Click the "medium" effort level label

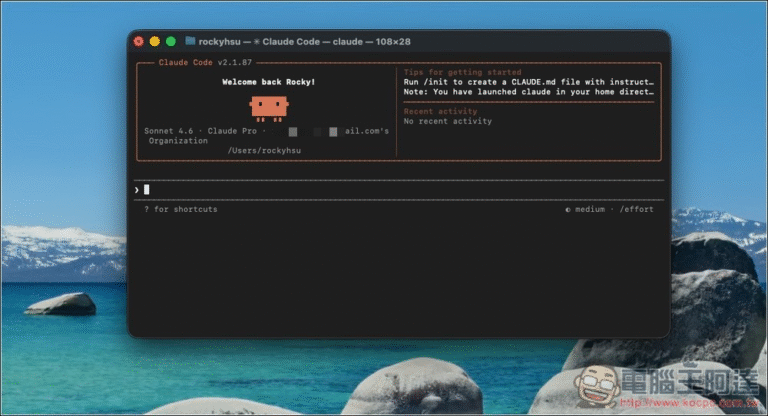pyautogui.click(x=590, y=209)
